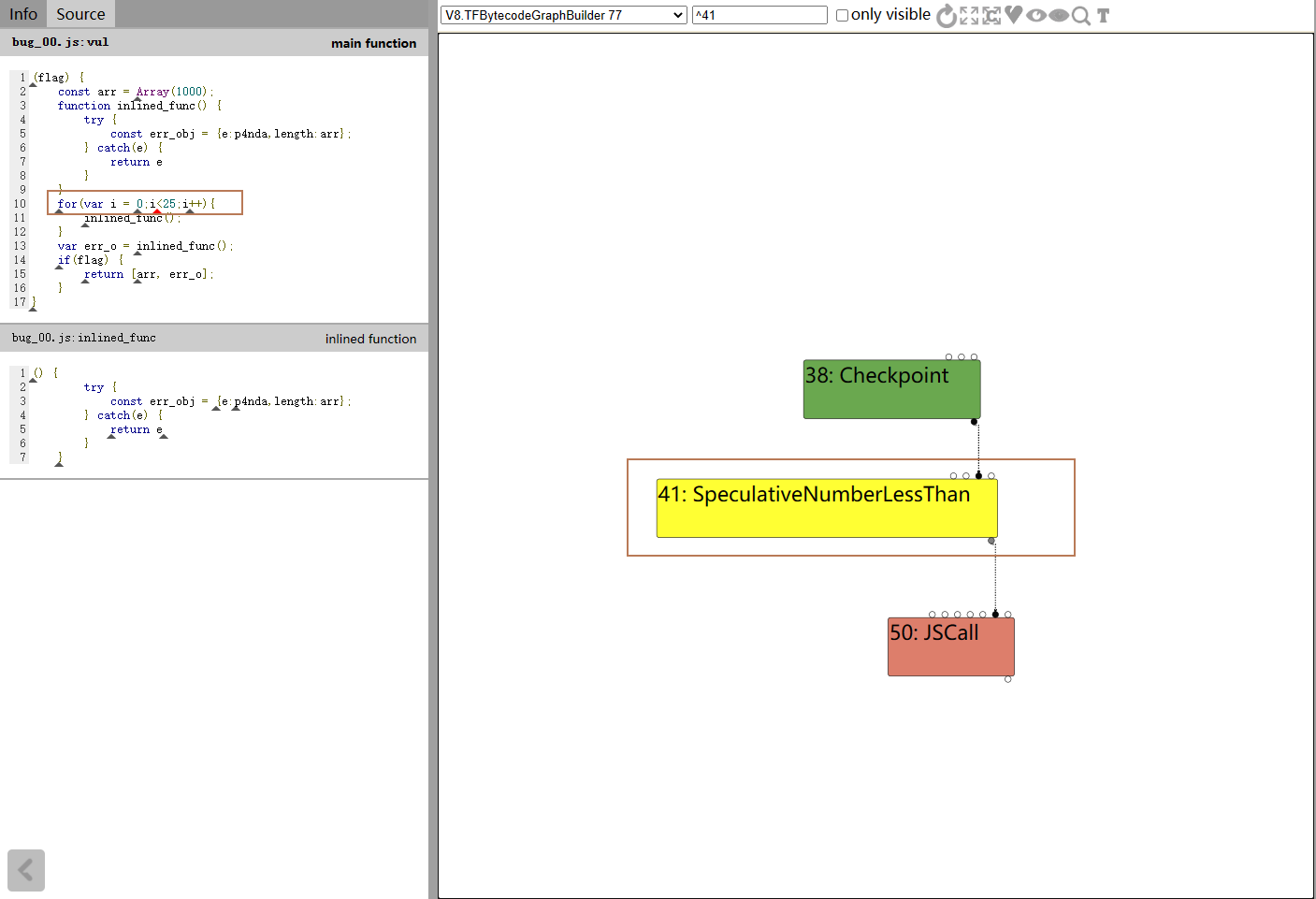Image resolution: width=1316 pixels, height=899 pixels.
Task: Hide selected nodes with the shaded eye icon
Action: click(x=1059, y=15)
